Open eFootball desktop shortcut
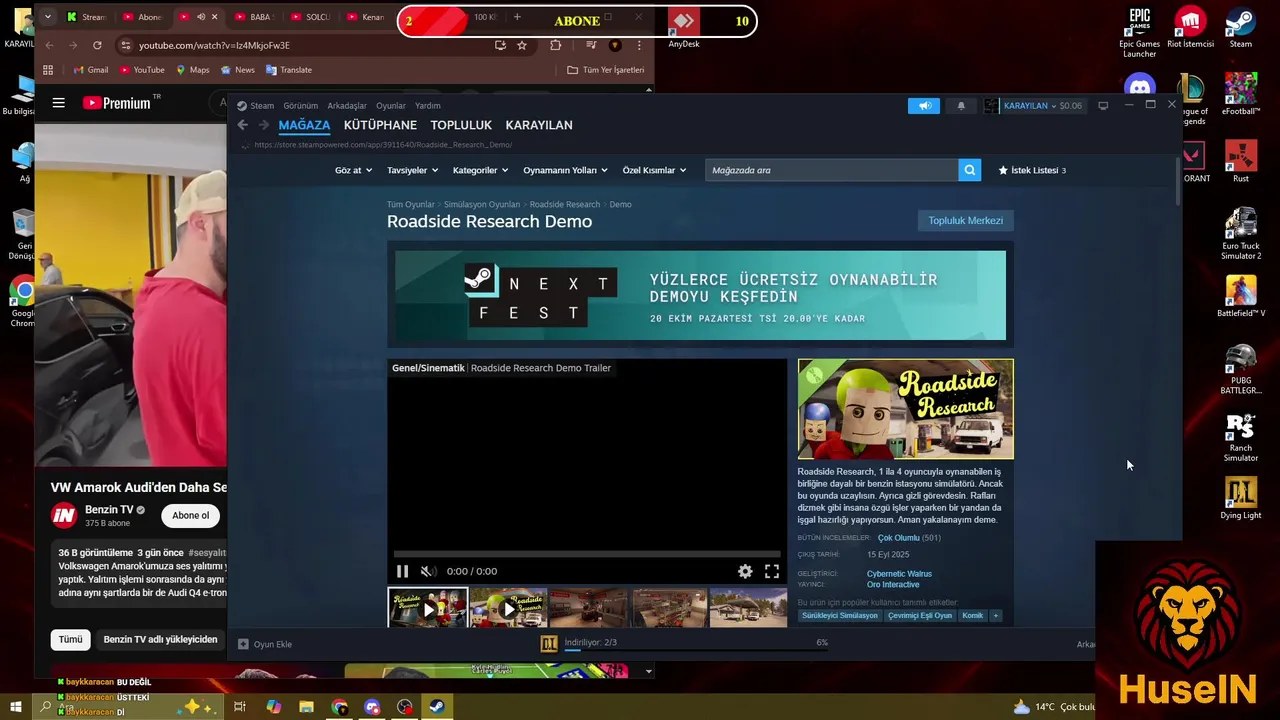1280x720 pixels. coord(1241,94)
